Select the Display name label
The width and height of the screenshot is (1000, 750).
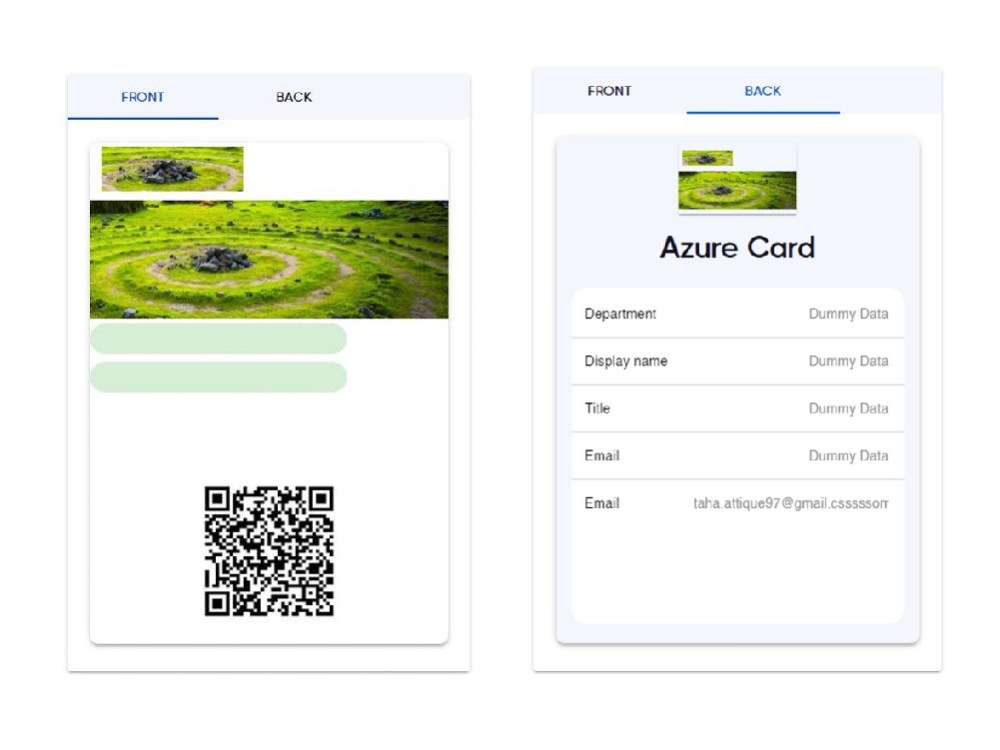tap(626, 361)
